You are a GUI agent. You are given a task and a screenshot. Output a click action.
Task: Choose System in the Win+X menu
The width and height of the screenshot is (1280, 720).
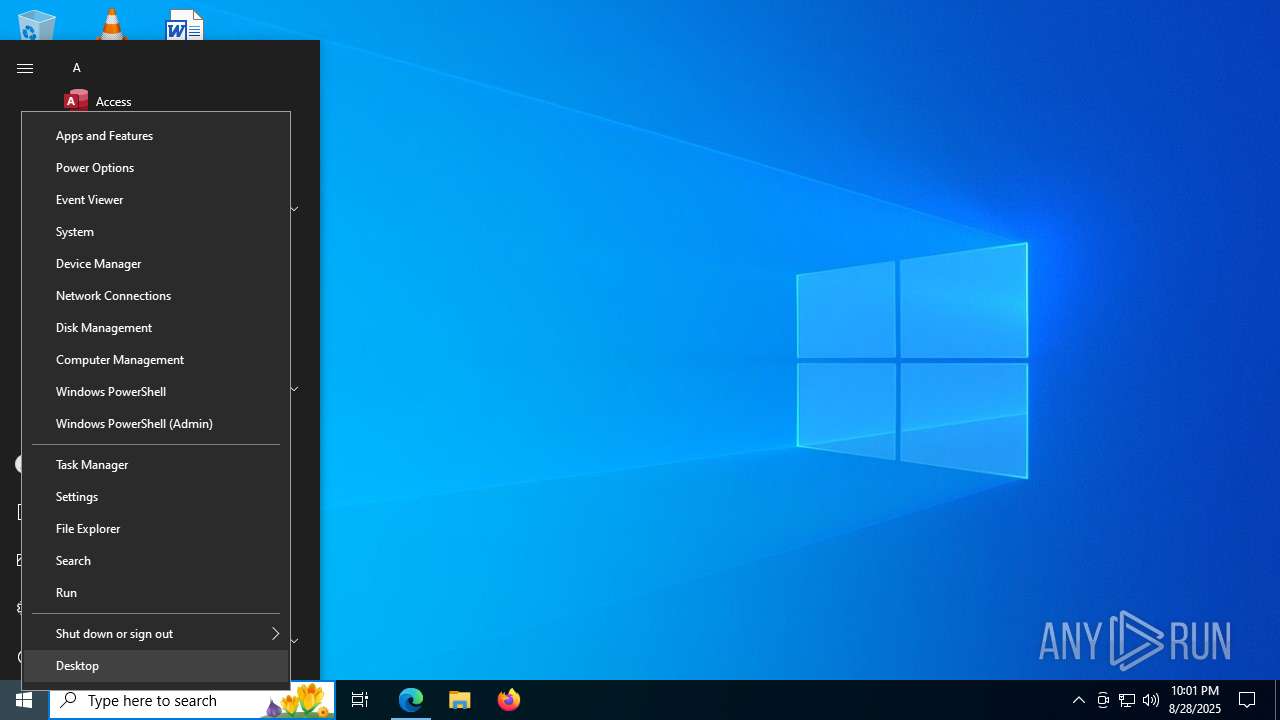156,231
